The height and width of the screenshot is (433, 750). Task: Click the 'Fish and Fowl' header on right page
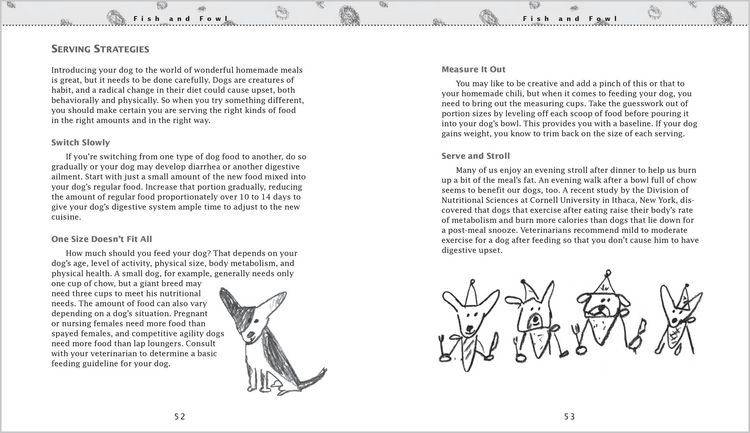pos(570,19)
